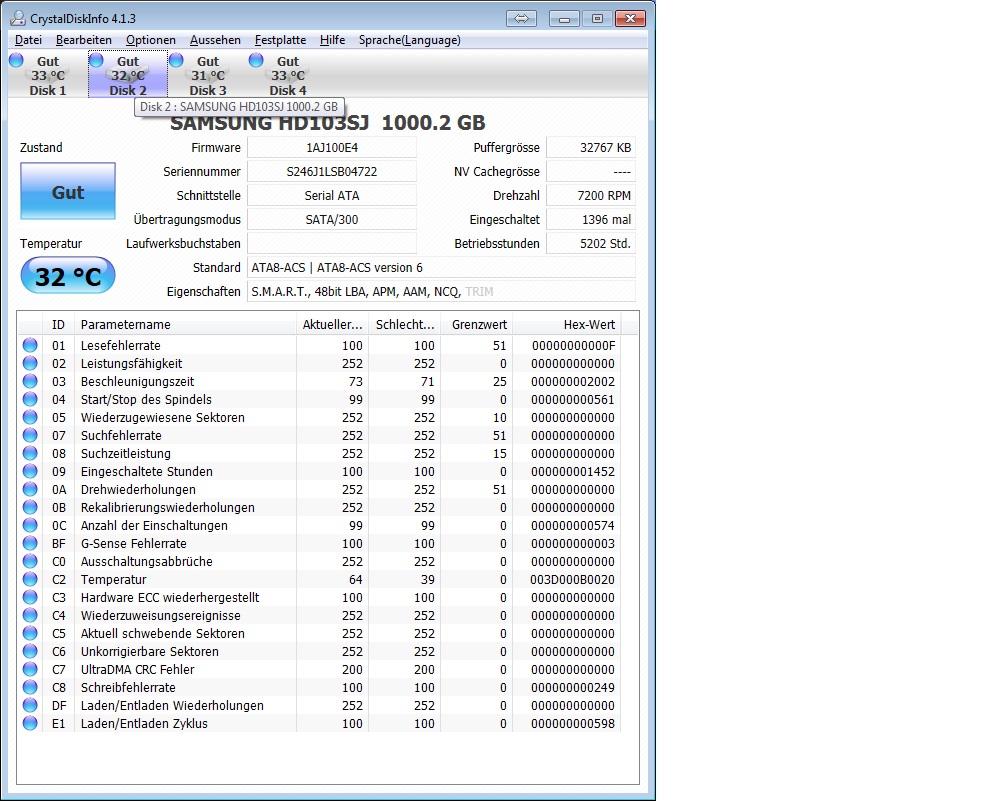Open the Optionen menu
The image size is (1000, 801).
151,40
